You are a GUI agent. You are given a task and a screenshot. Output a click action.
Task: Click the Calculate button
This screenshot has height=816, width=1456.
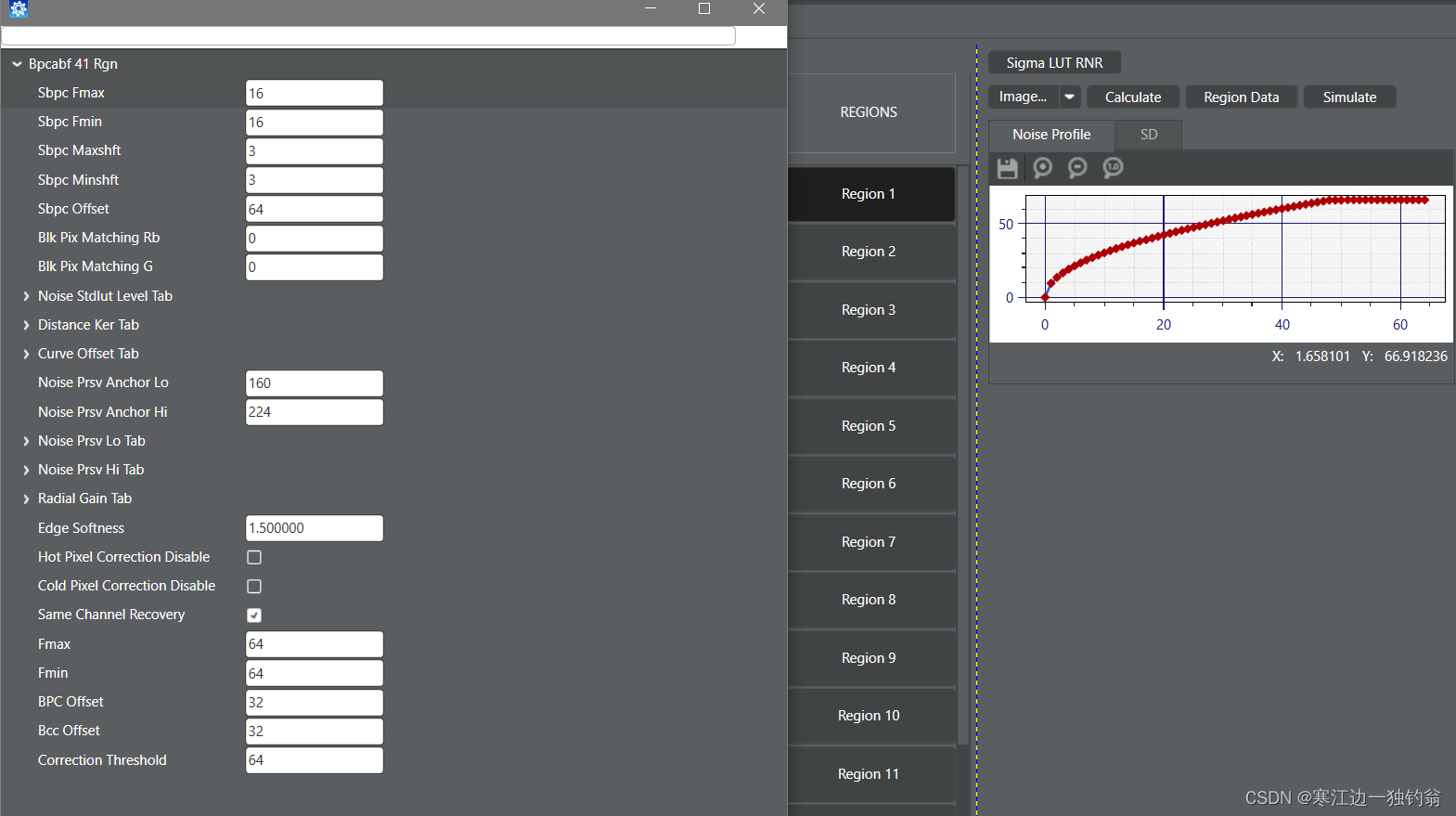[x=1133, y=97]
